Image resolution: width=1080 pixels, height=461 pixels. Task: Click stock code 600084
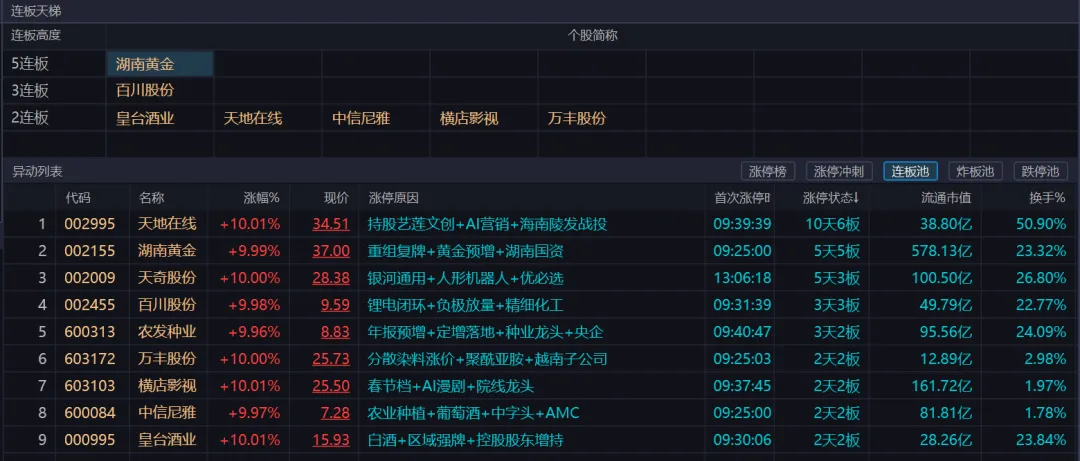90,413
